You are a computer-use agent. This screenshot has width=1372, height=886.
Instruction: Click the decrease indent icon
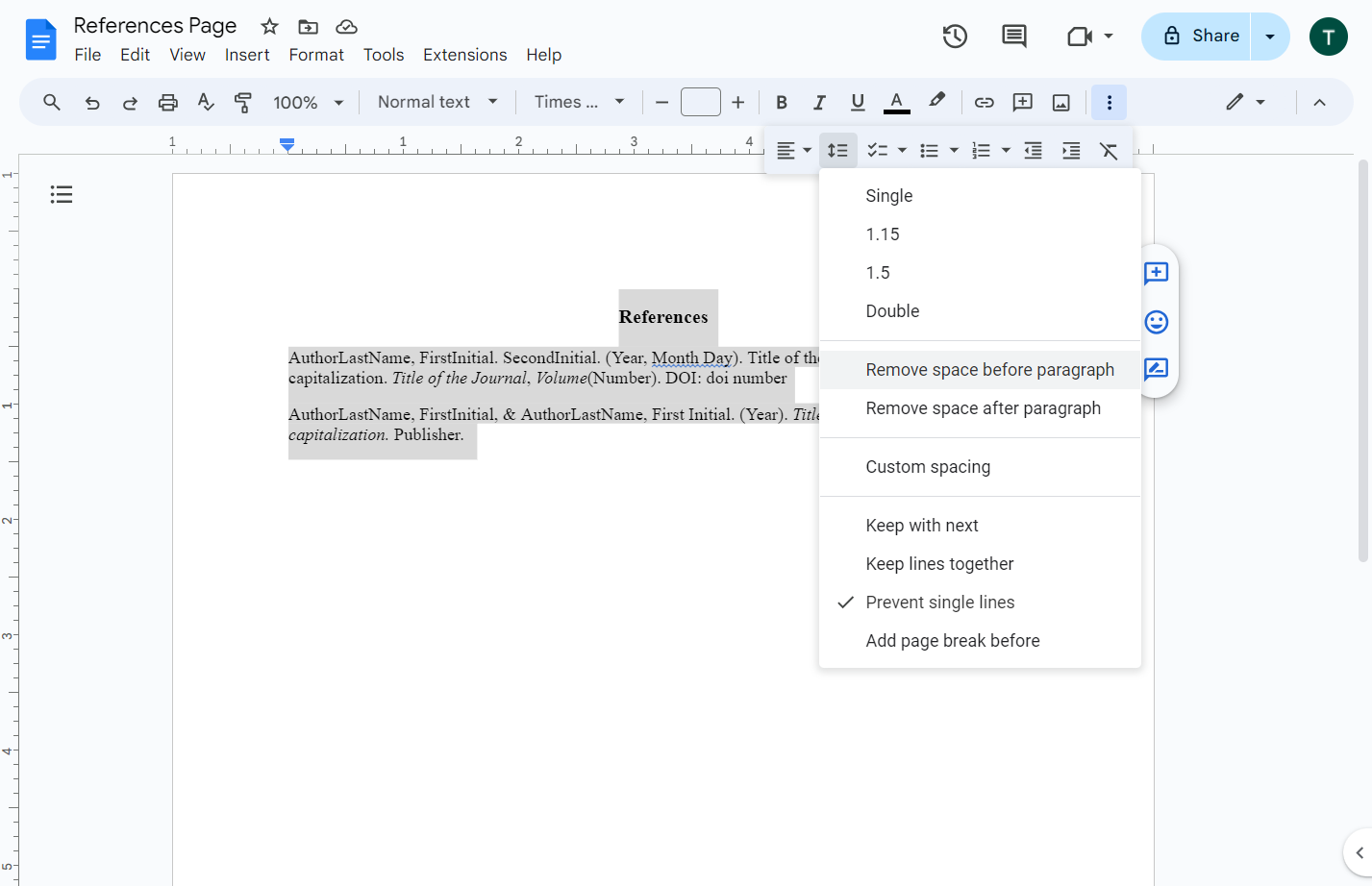[1033, 151]
